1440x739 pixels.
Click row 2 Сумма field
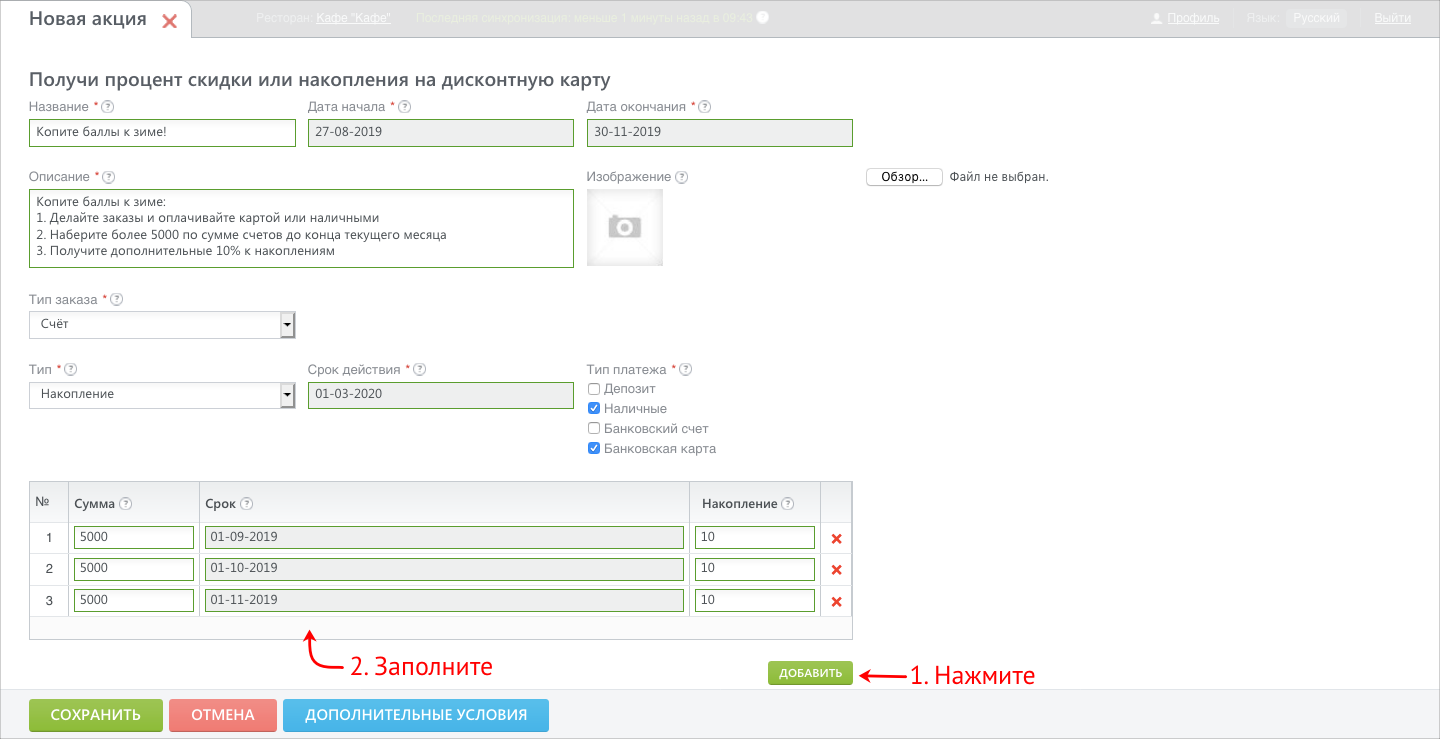tap(134, 569)
